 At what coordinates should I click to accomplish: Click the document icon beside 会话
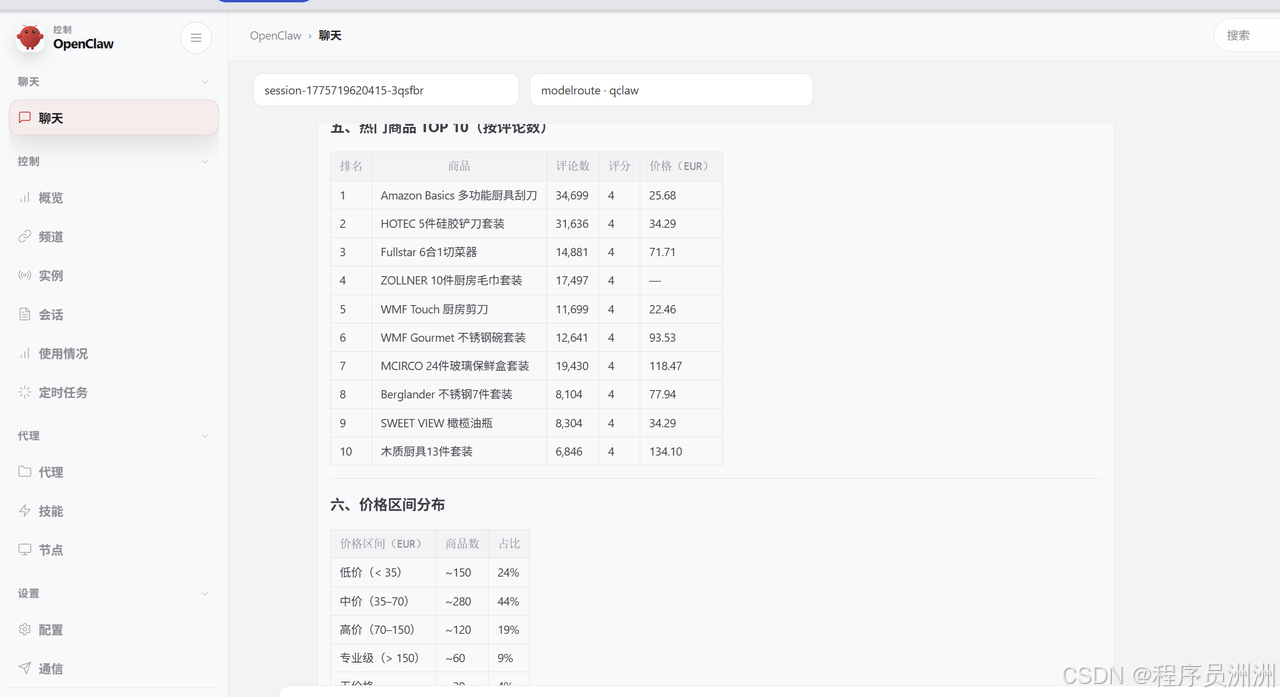click(25, 315)
